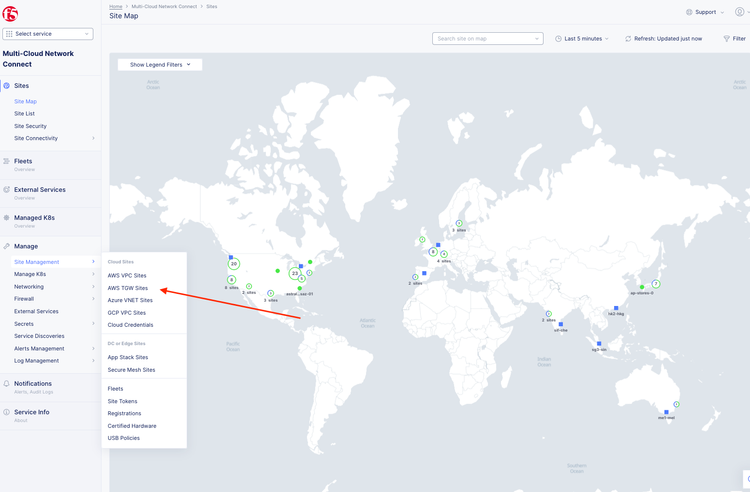This screenshot has width=750, height=492.
Task: Select GCP VPC Sites
Action: click(x=127, y=313)
